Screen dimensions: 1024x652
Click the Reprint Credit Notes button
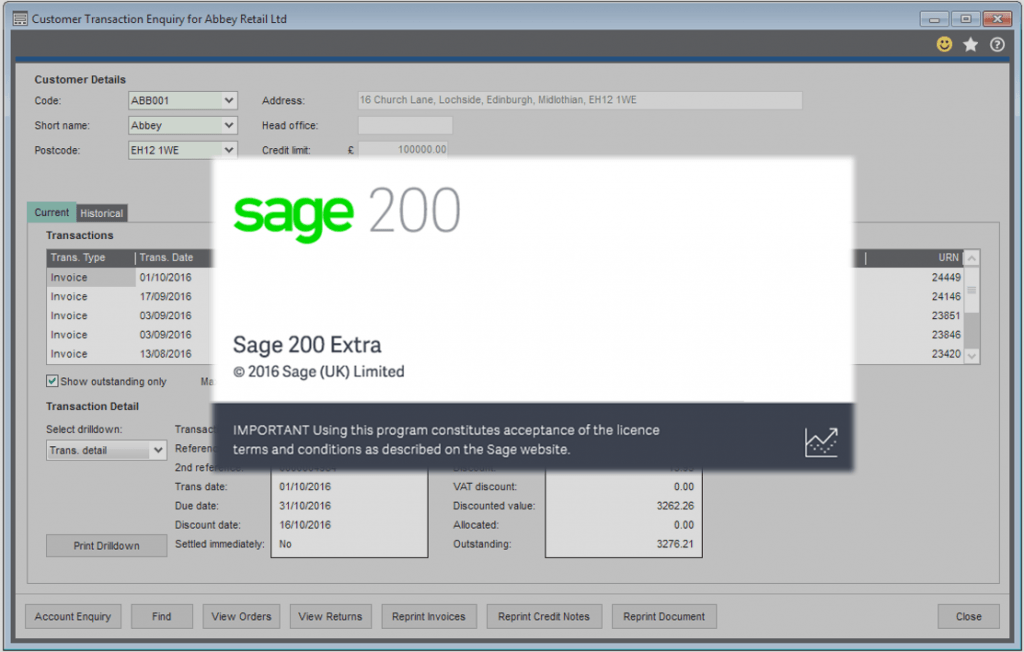click(544, 616)
